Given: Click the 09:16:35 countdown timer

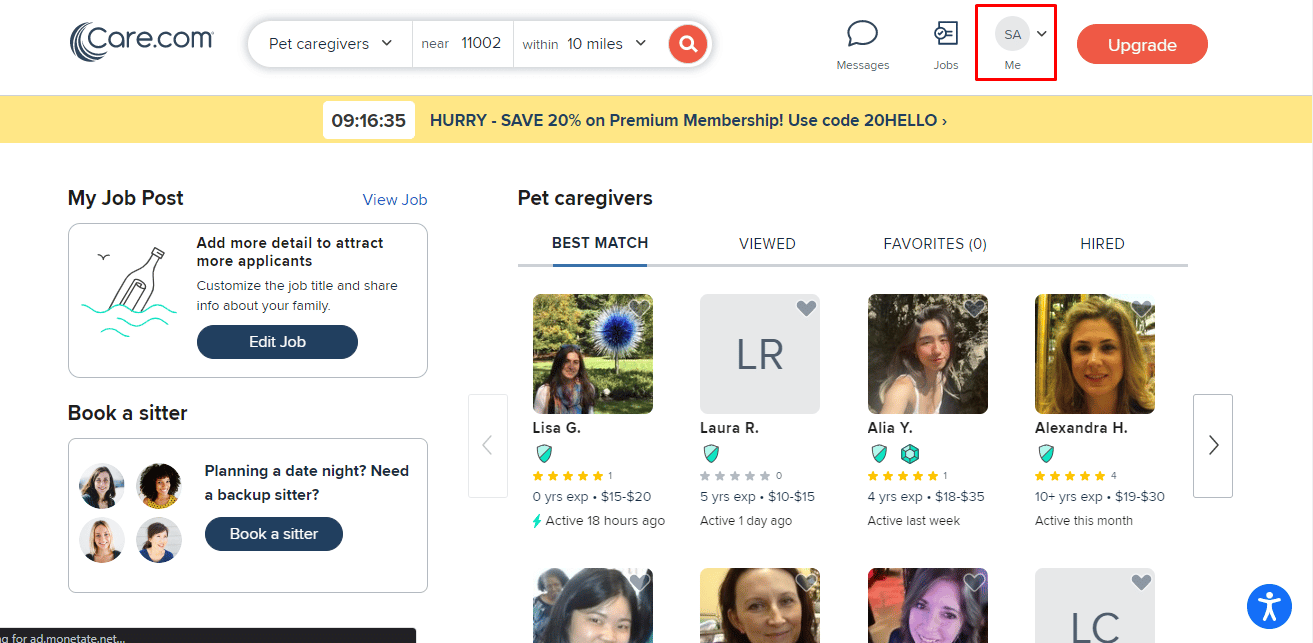Looking at the screenshot, I should point(368,121).
